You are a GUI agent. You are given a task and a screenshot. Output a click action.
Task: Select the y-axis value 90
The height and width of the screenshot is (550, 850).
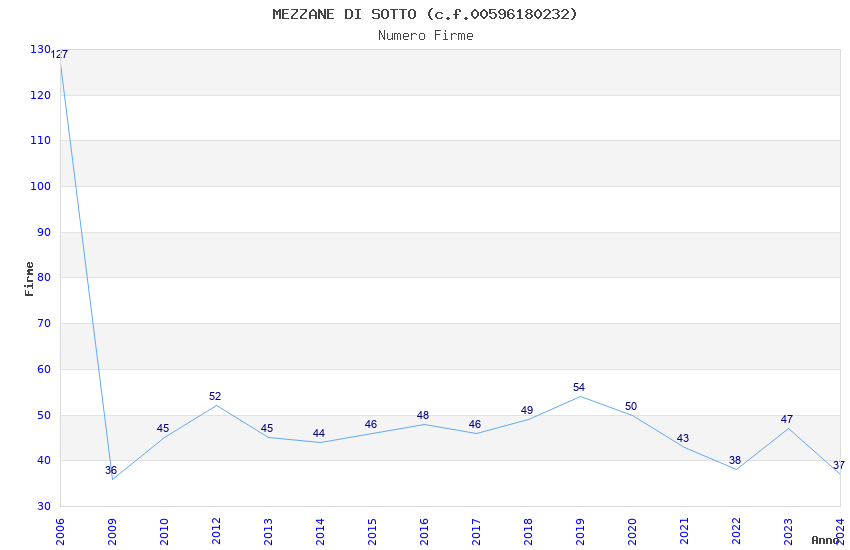tap(44, 232)
